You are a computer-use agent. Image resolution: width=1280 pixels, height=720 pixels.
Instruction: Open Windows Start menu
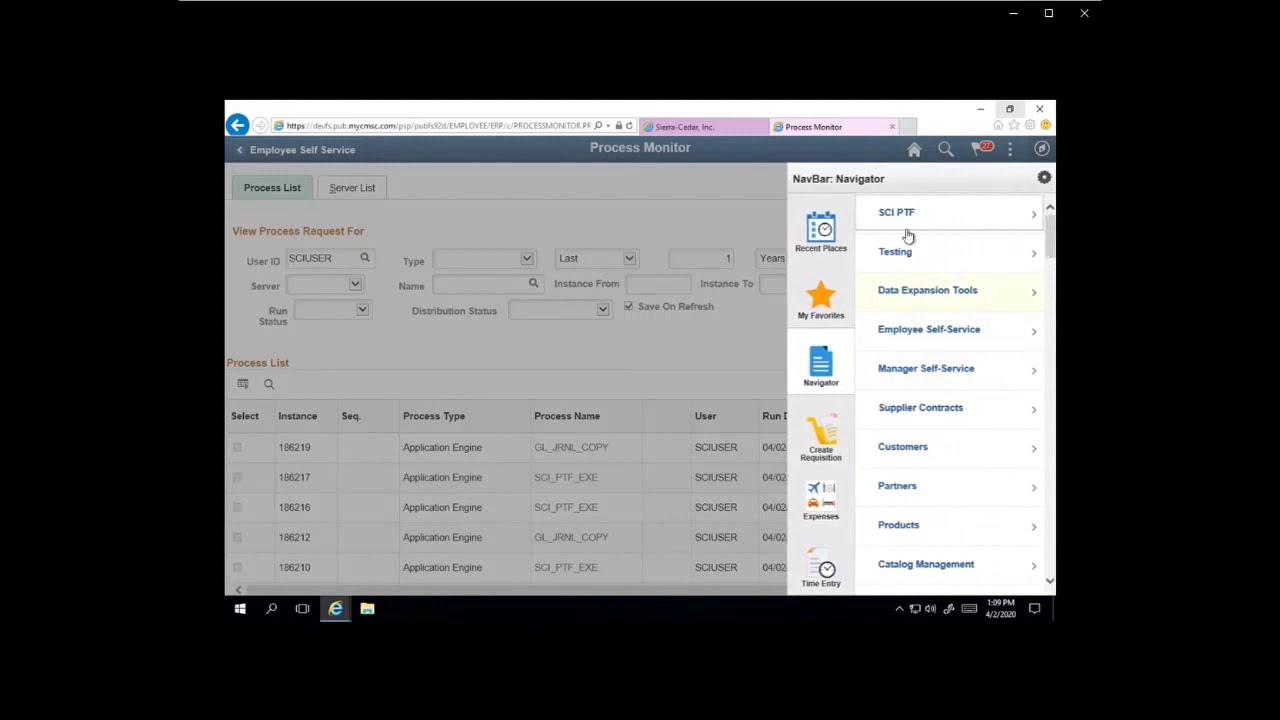(240, 608)
